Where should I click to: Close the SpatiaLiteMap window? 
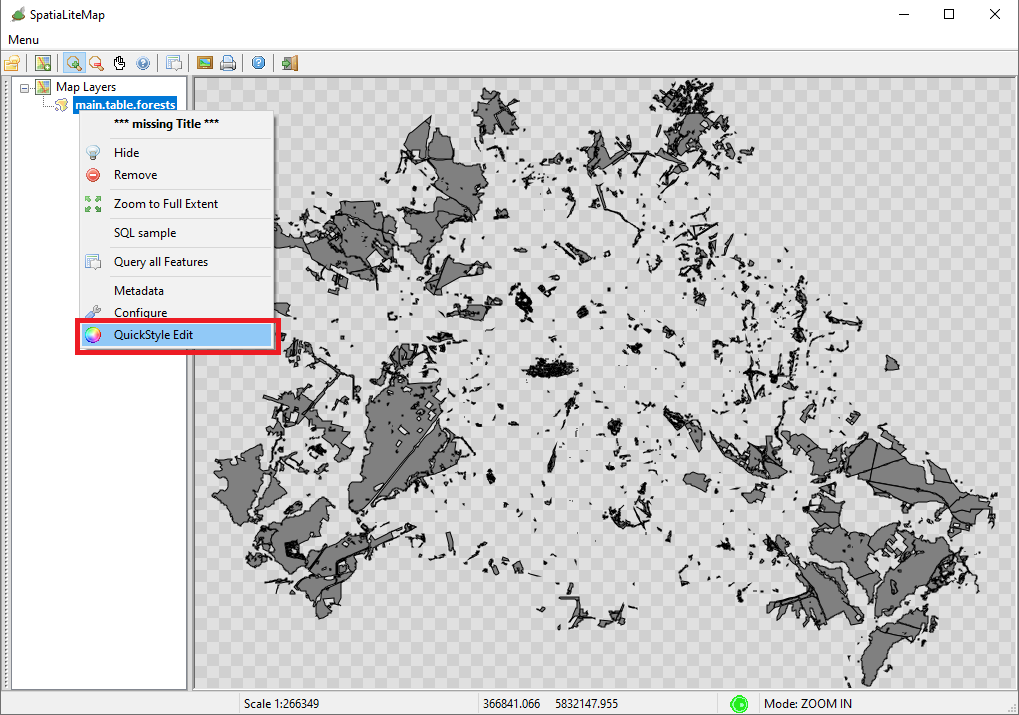click(x=994, y=14)
